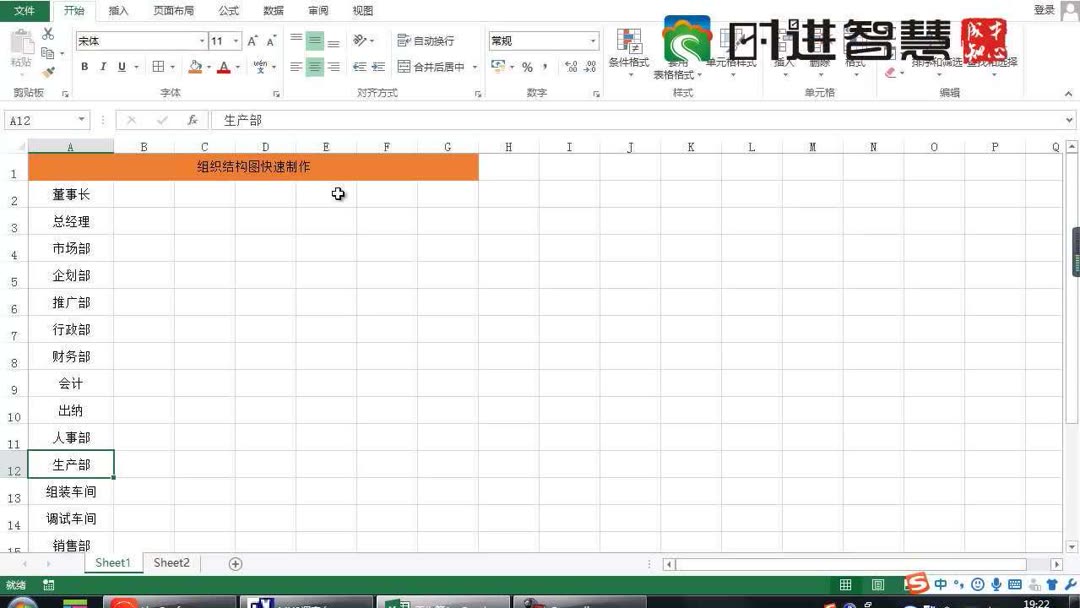1080x608 pixels.
Task: Switch to the 插入 ribbon tab
Action: (118, 11)
